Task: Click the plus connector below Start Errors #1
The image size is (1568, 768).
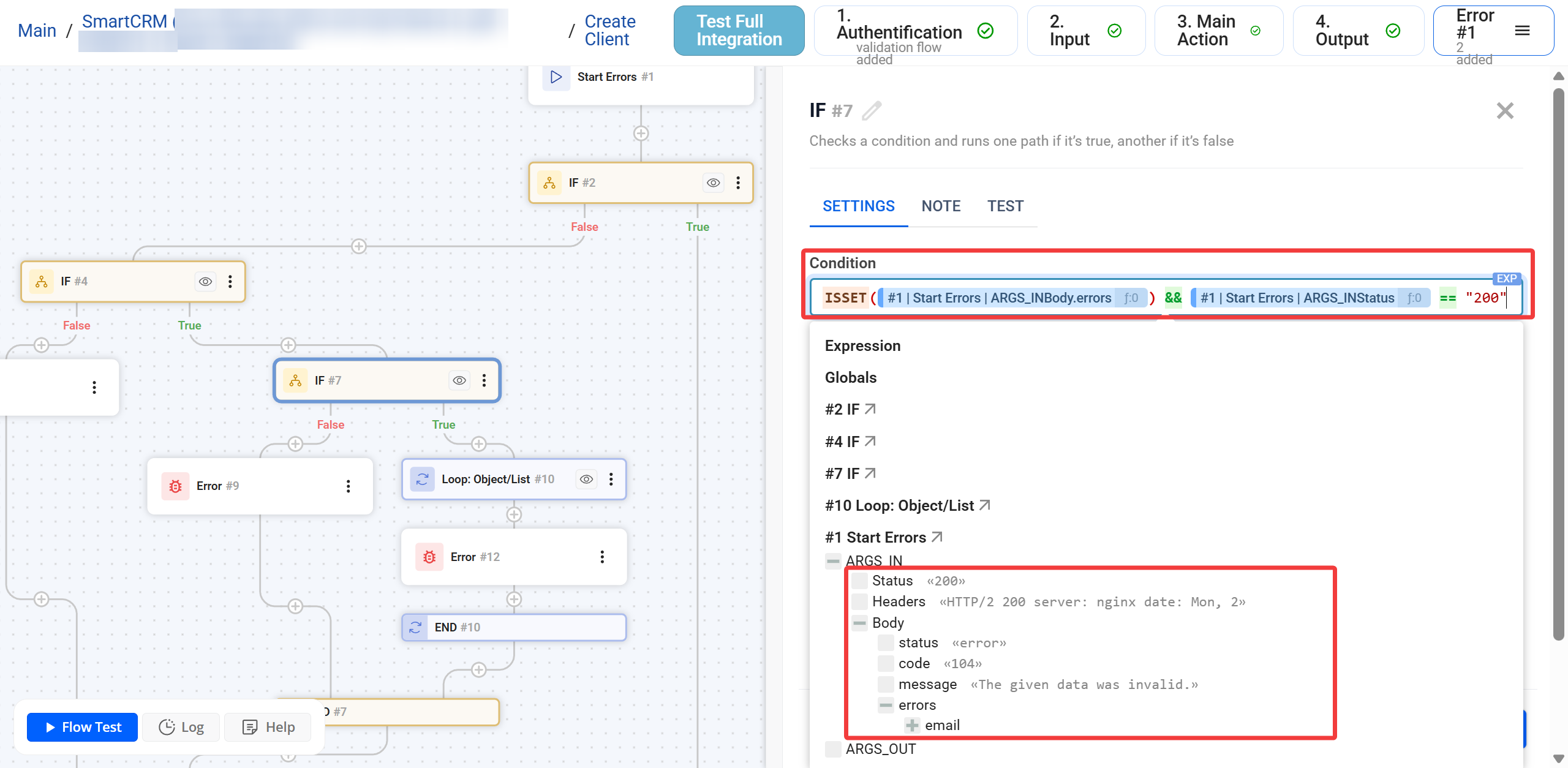Action: pyautogui.click(x=641, y=133)
